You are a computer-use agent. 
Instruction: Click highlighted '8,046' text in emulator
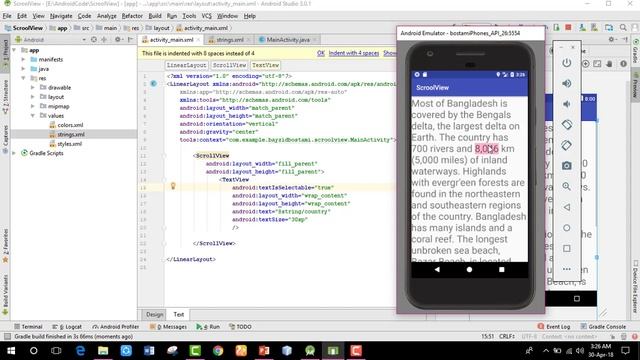pyautogui.click(x=486, y=149)
